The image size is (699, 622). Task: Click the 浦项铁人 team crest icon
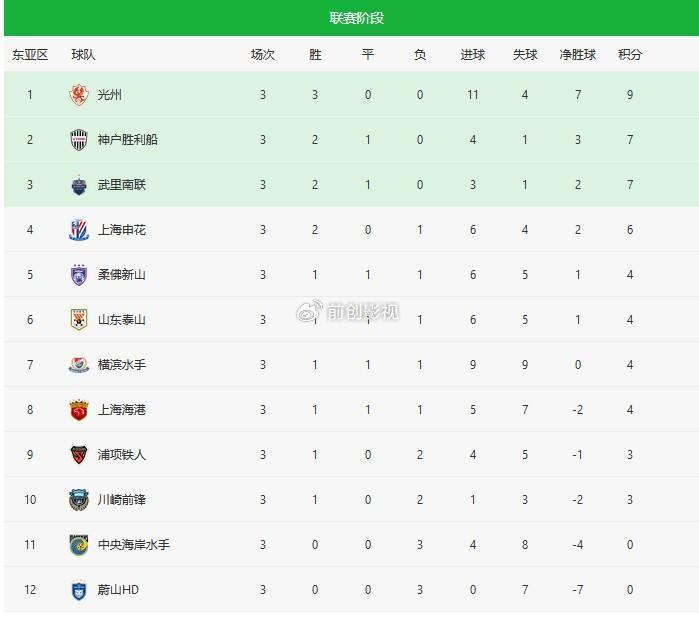coord(79,455)
